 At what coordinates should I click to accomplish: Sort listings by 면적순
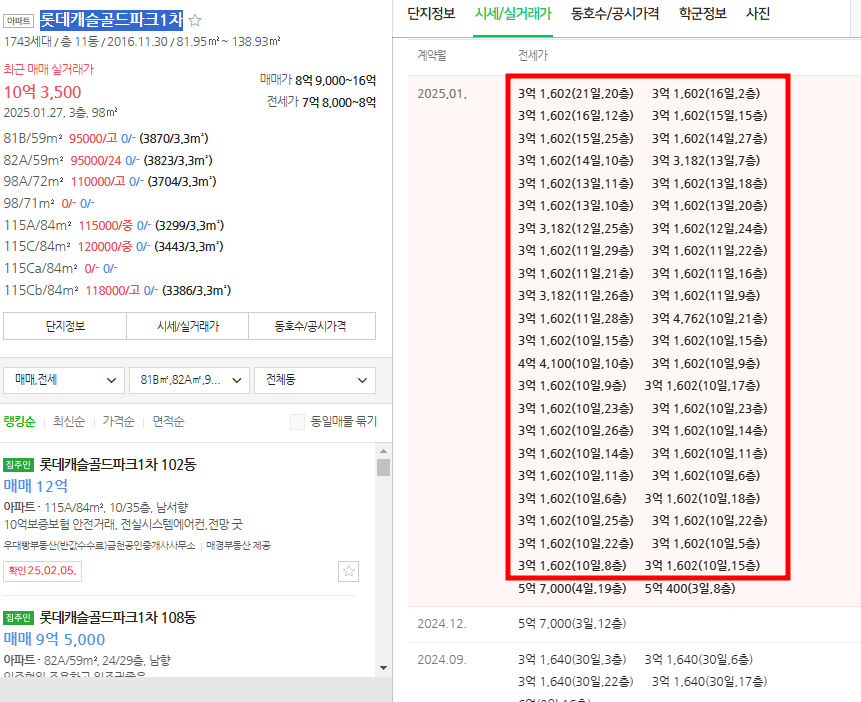pos(168,421)
